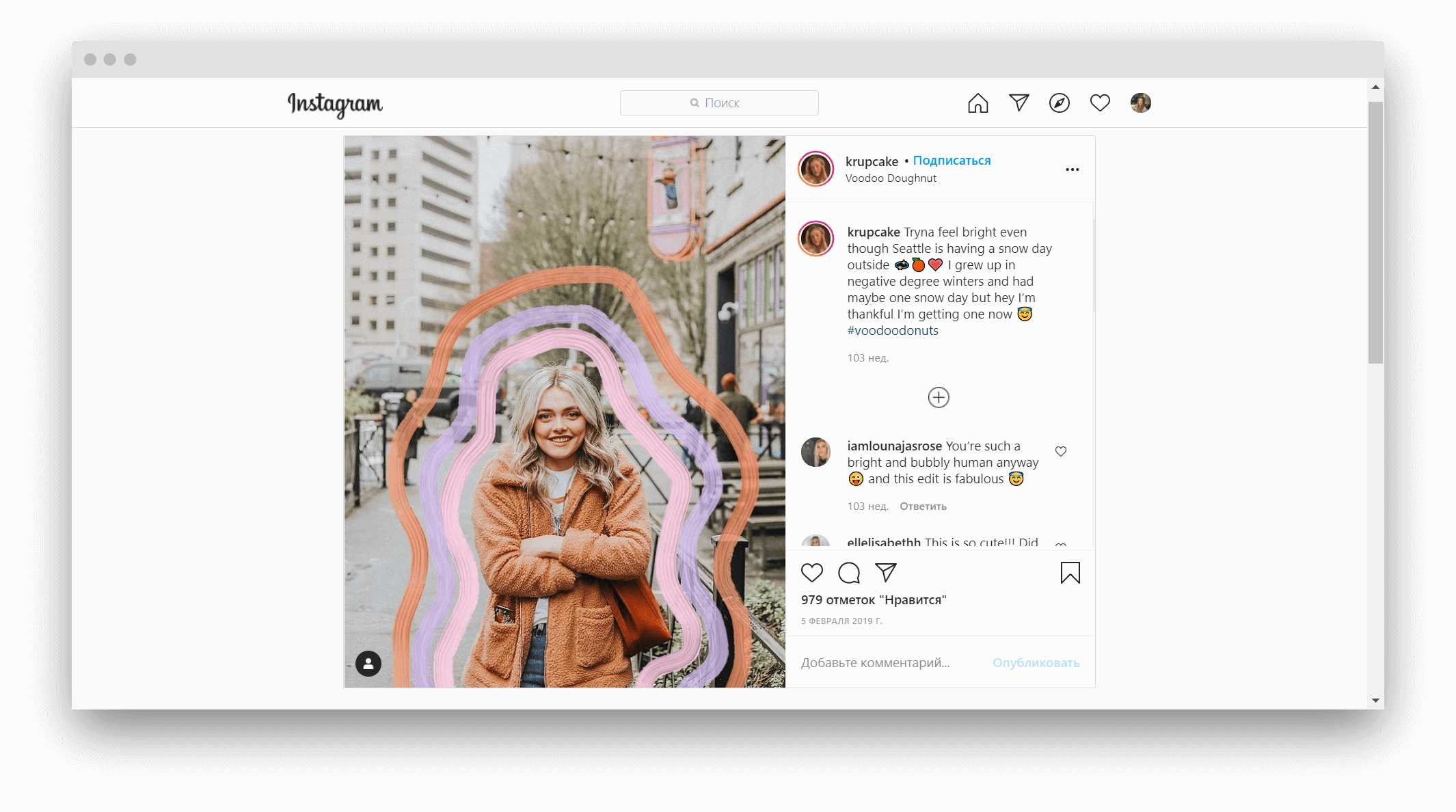
Task: Open krupcake username in post header
Action: (872, 161)
